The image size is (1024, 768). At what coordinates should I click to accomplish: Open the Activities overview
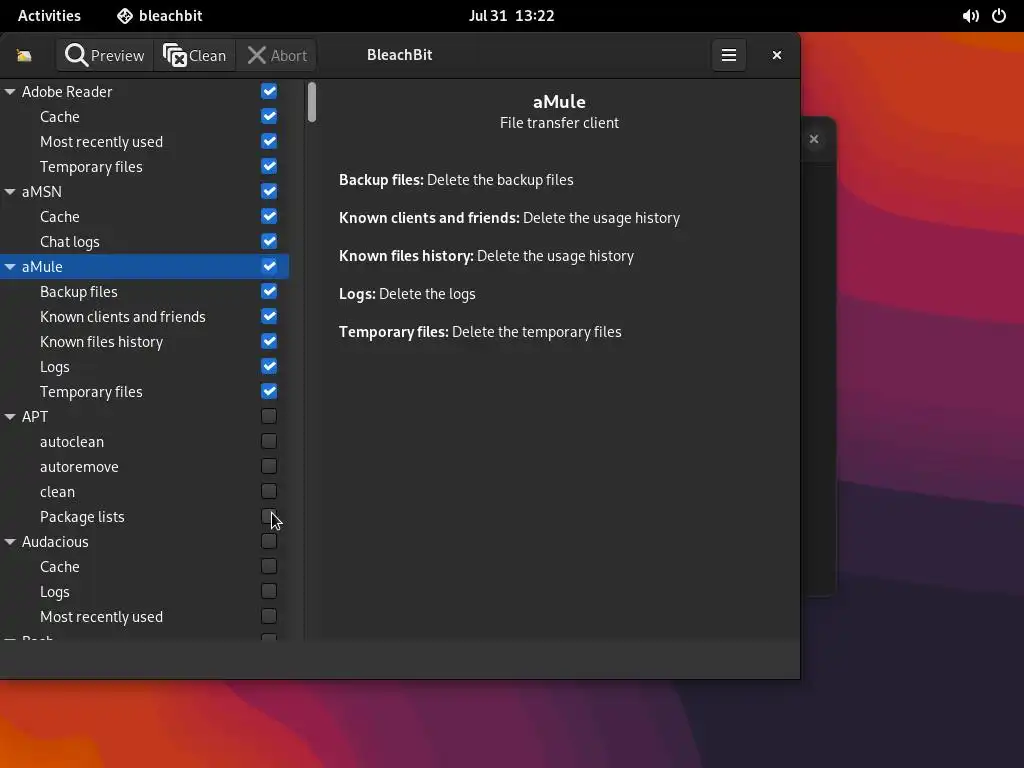coord(49,16)
